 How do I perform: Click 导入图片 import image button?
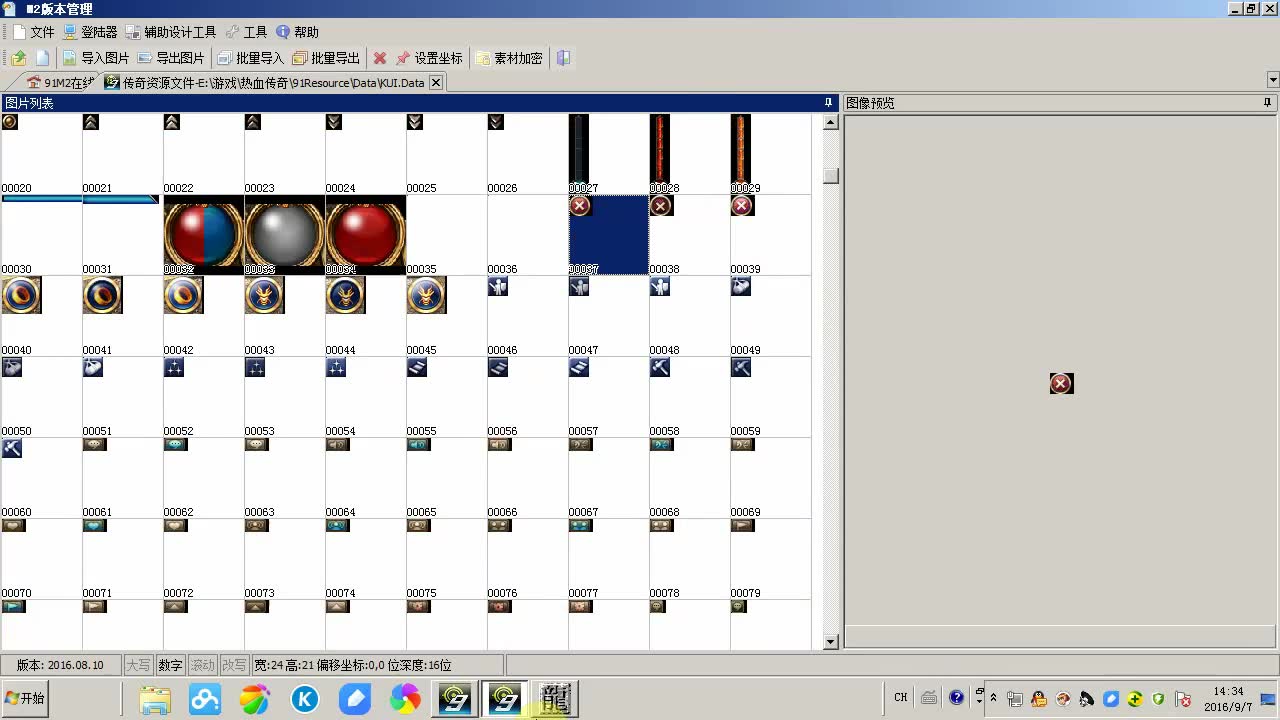(x=96, y=58)
